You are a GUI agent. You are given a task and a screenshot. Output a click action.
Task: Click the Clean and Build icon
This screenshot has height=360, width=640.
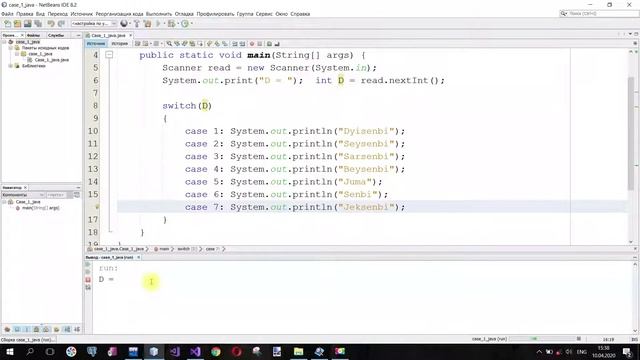147,24
